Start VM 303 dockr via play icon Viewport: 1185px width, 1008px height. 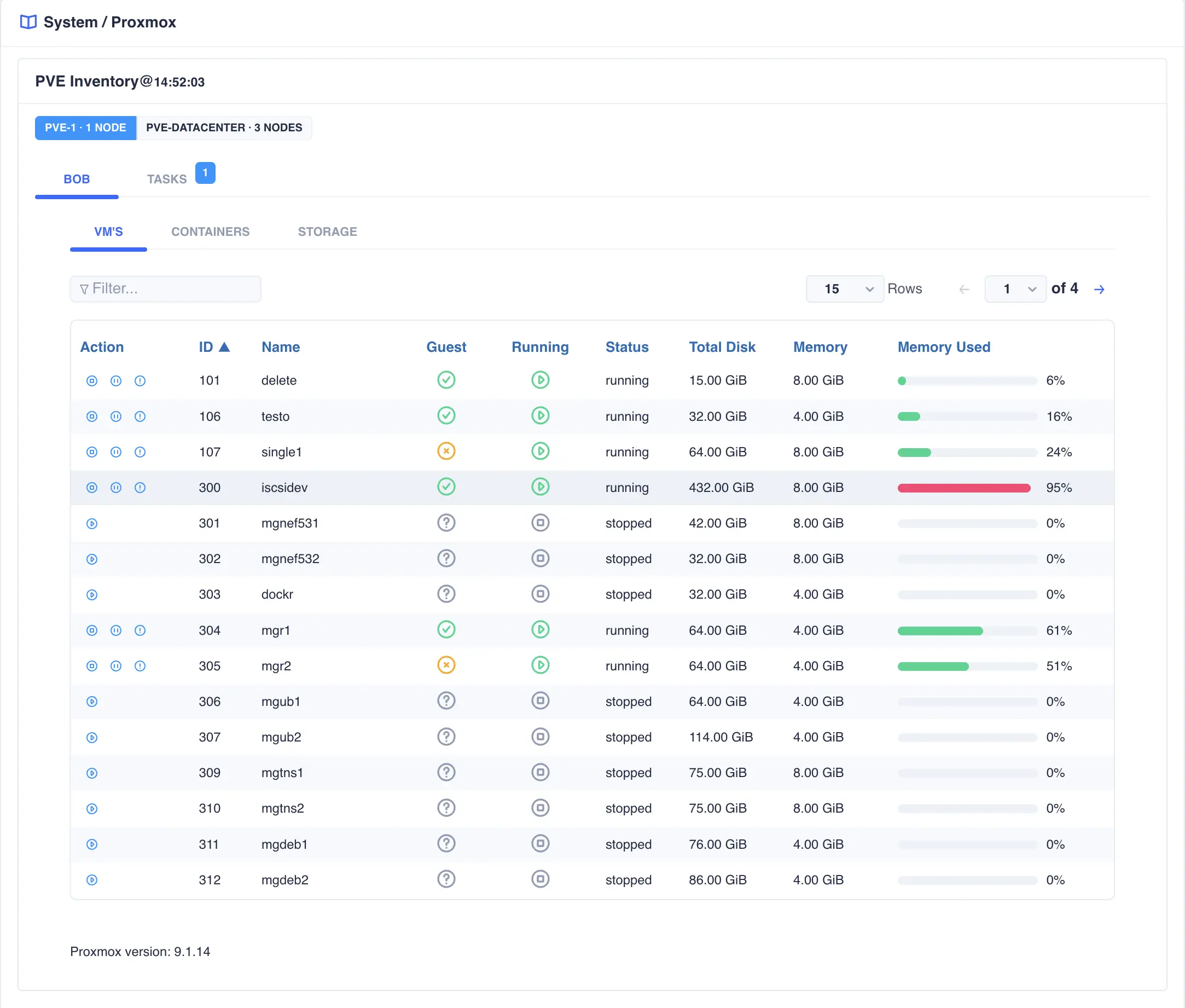[91, 594]
